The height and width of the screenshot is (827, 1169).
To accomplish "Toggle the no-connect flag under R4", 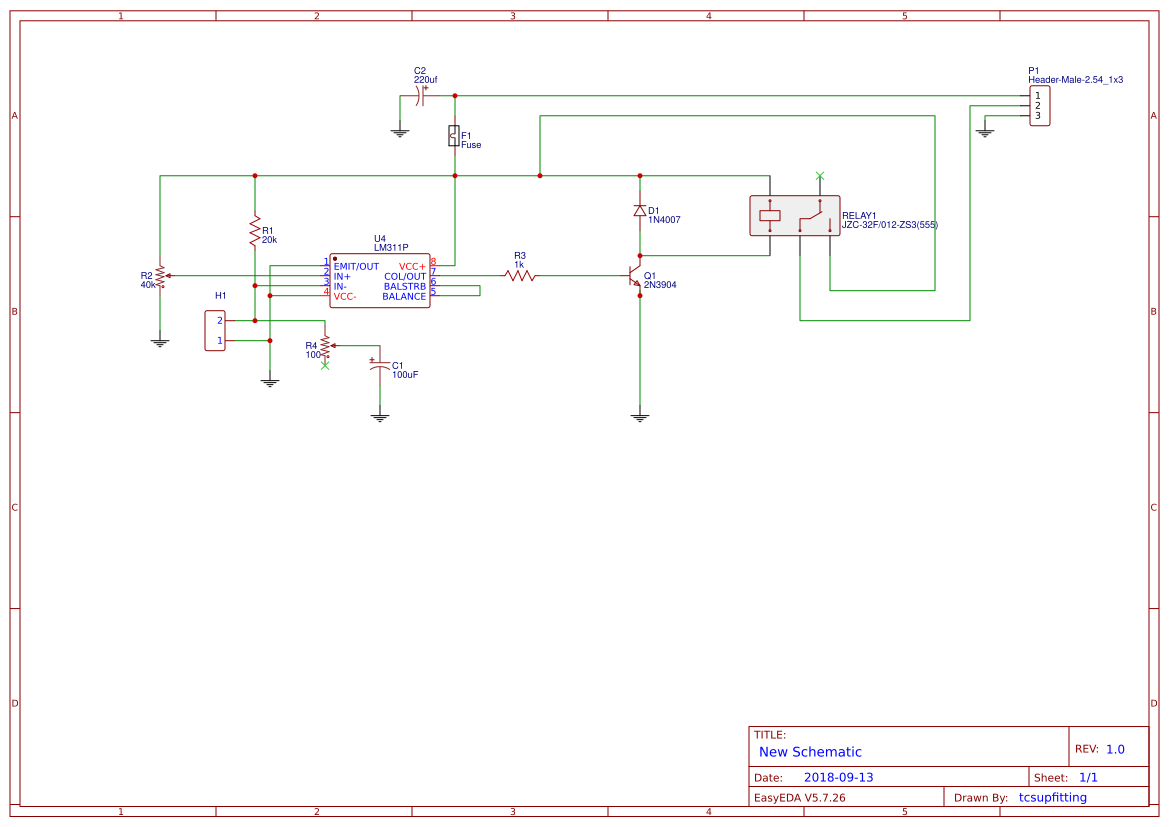I will 324,365.
